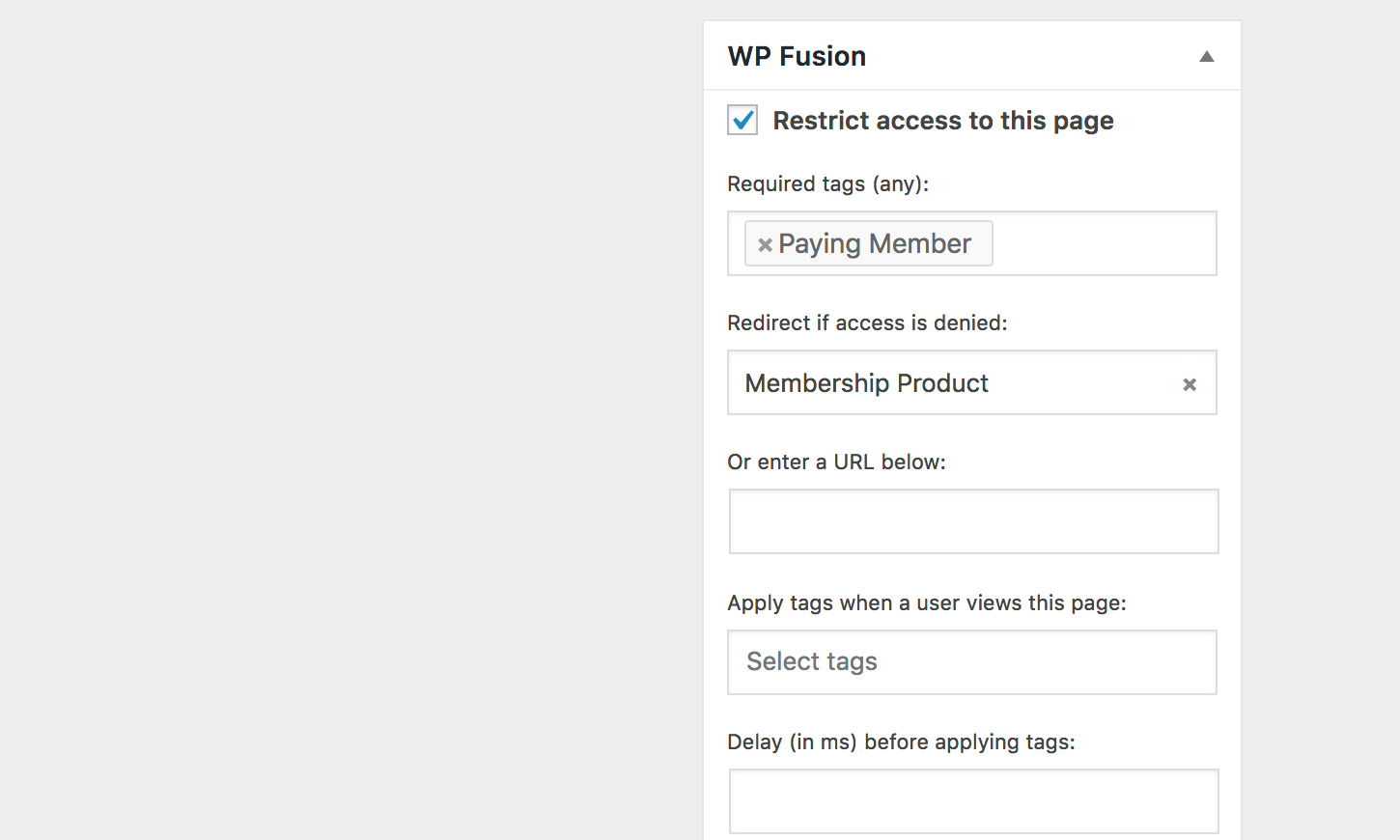Screen dimensions: 1400x840
Task: Click the "Restrict access to this page" label
Action: click(x=942, y=121)
